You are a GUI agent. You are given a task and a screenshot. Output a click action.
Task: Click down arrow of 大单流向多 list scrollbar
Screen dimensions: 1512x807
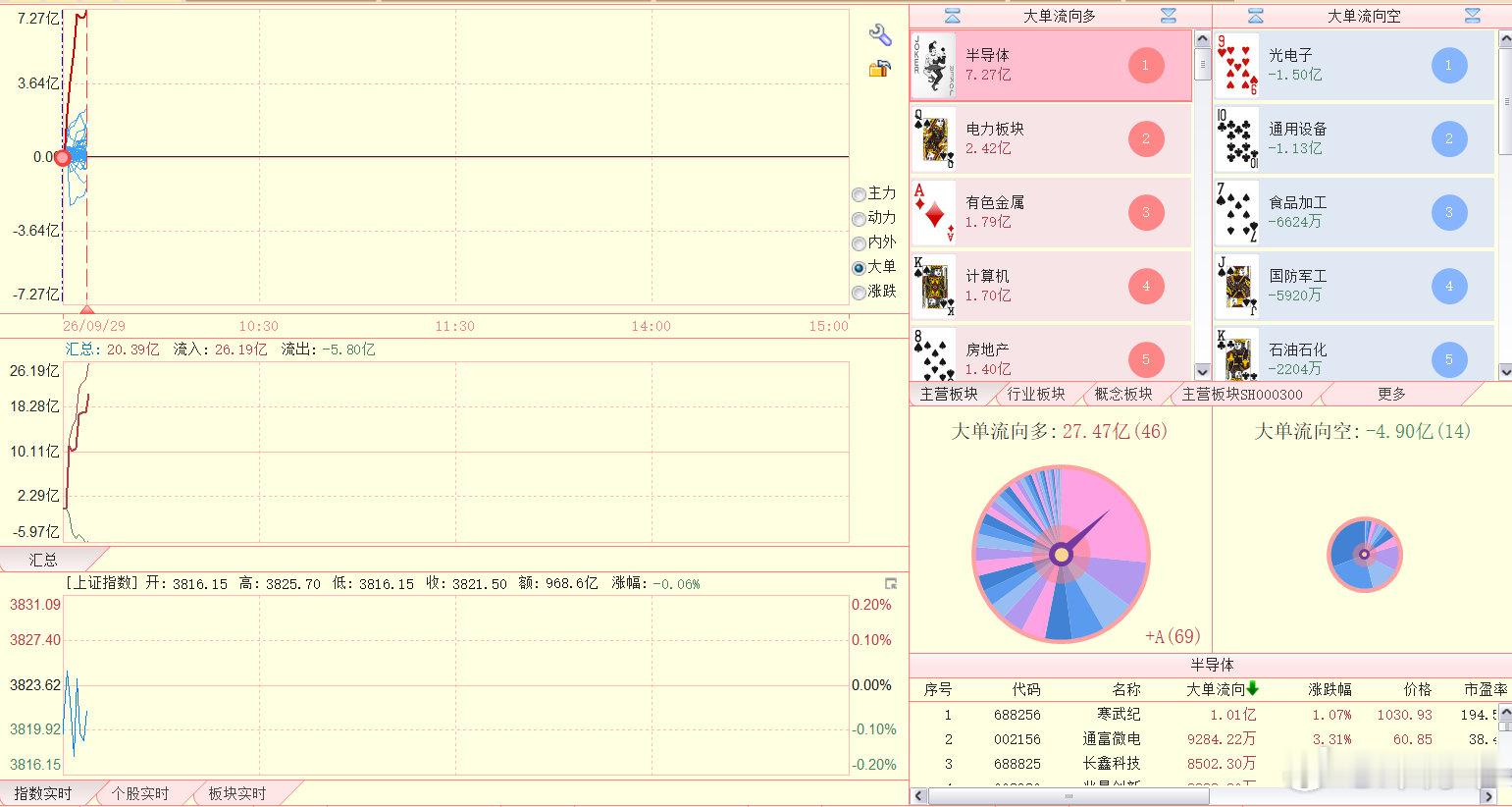click(1203, 371)
